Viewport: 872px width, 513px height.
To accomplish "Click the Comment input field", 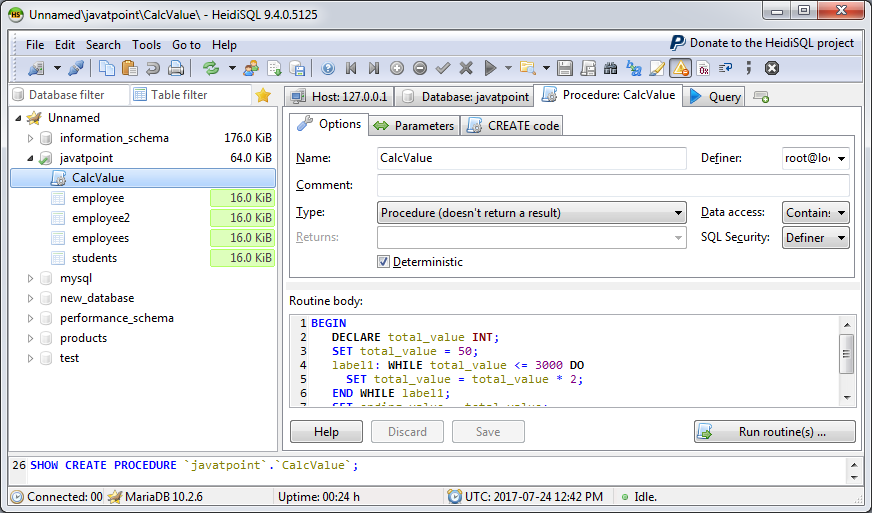I will point(613,185).
